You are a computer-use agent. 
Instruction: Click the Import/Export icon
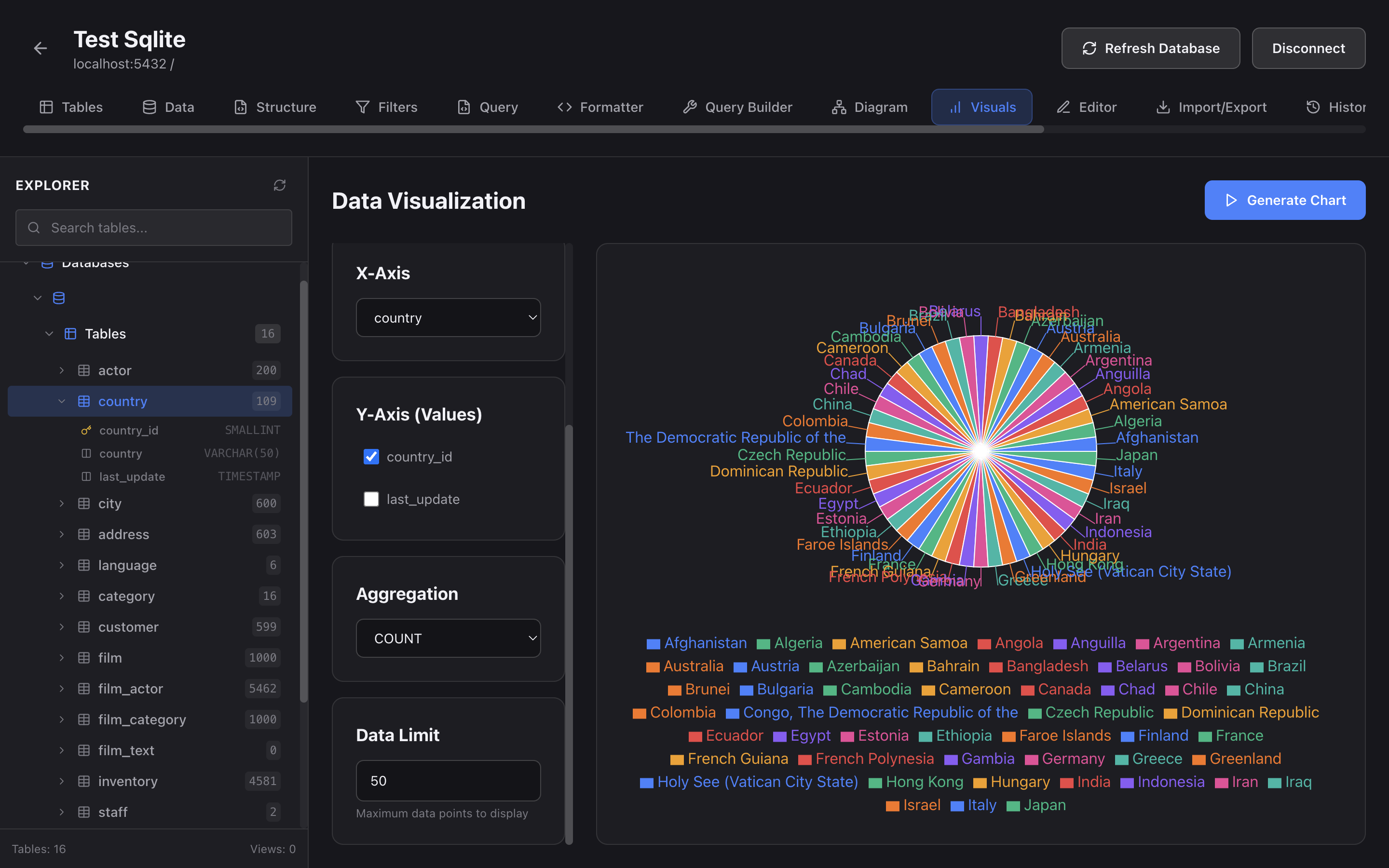(x=1163, y=107)
